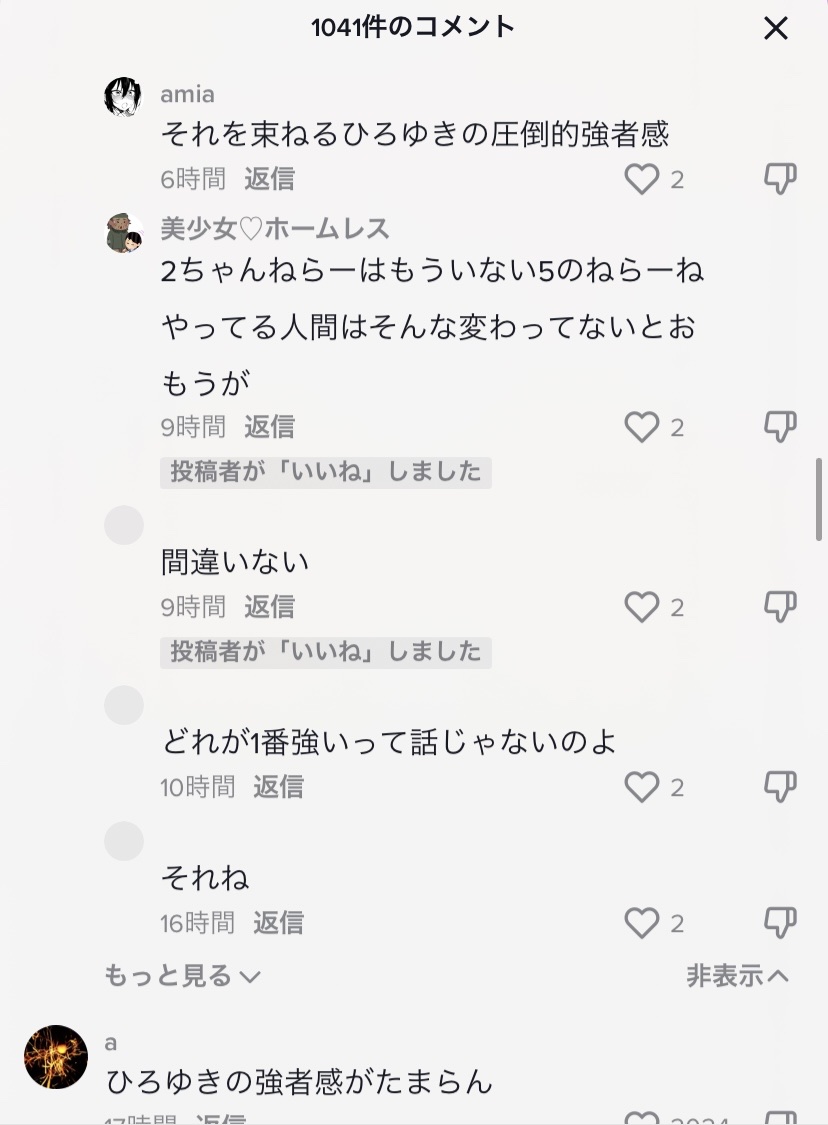
Task: Dislike the 美少女♡ホームレス comment
Action: (x=780, y=427)
